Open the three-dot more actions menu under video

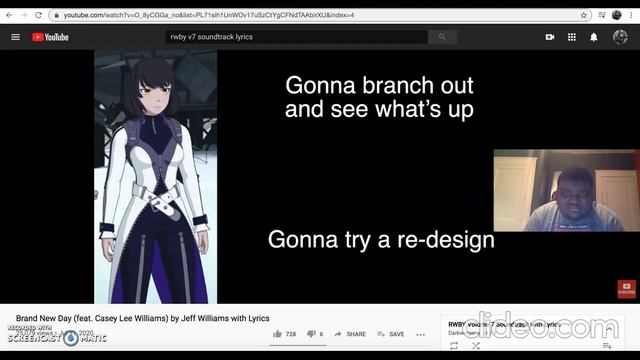click(420, 334)
